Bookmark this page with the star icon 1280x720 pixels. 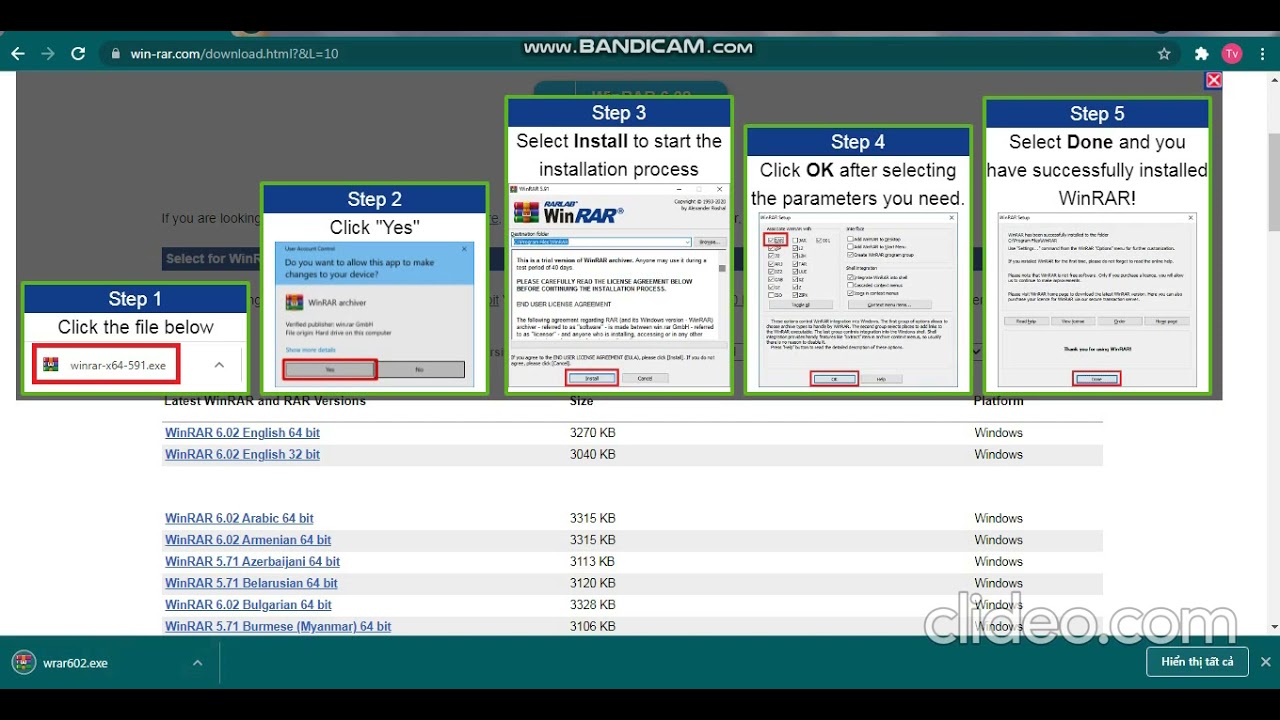tap(1164, 54)
